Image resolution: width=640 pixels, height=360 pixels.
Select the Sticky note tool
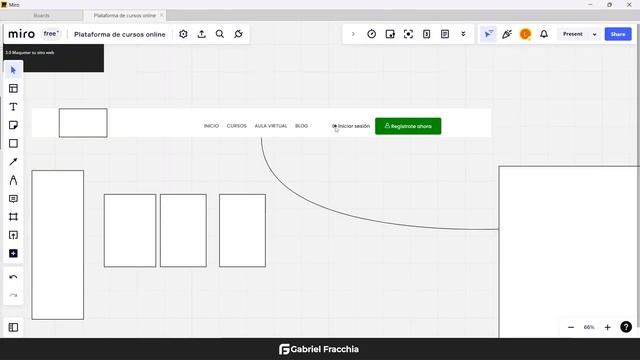(x=13, y=125)
